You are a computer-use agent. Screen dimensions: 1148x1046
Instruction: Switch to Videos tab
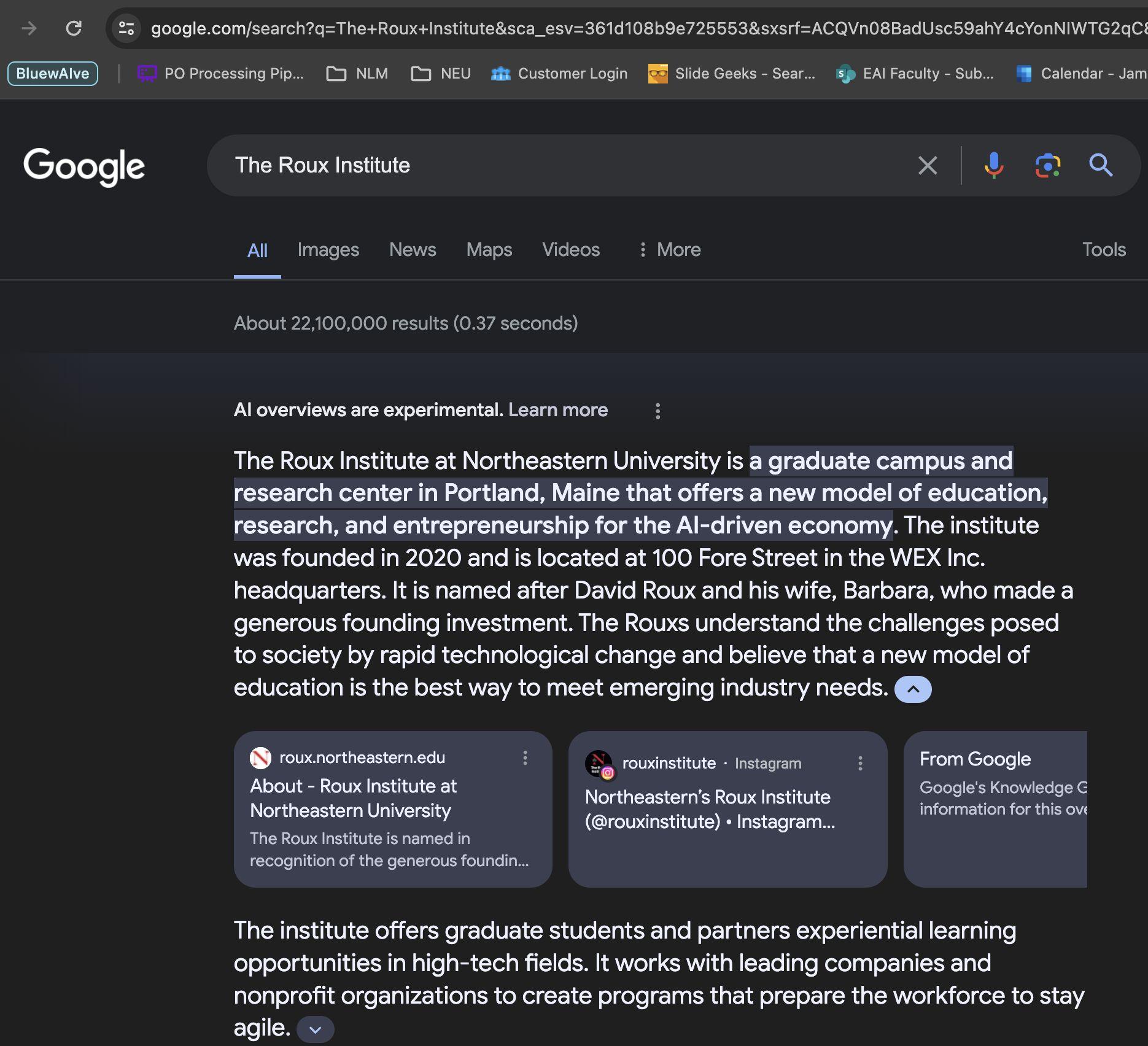click(x=571, y=250)
